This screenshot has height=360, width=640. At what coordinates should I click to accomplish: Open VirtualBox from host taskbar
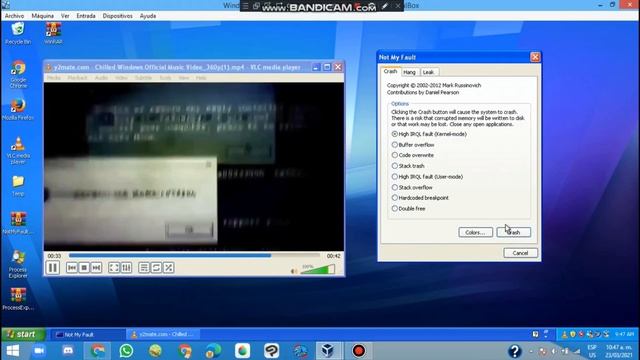328,351
